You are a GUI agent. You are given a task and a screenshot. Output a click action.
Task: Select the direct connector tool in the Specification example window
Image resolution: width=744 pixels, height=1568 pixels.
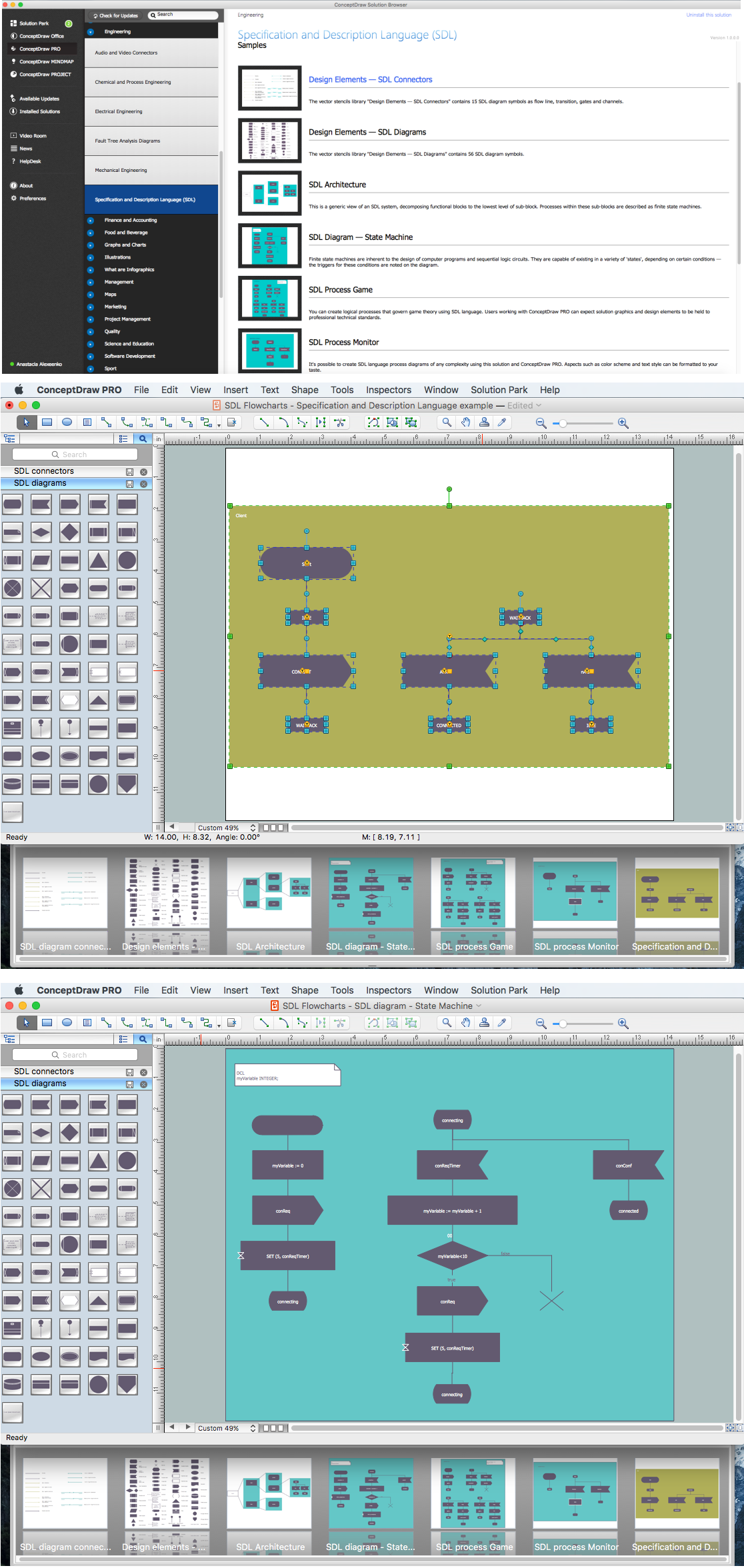(x=106, y=422)
